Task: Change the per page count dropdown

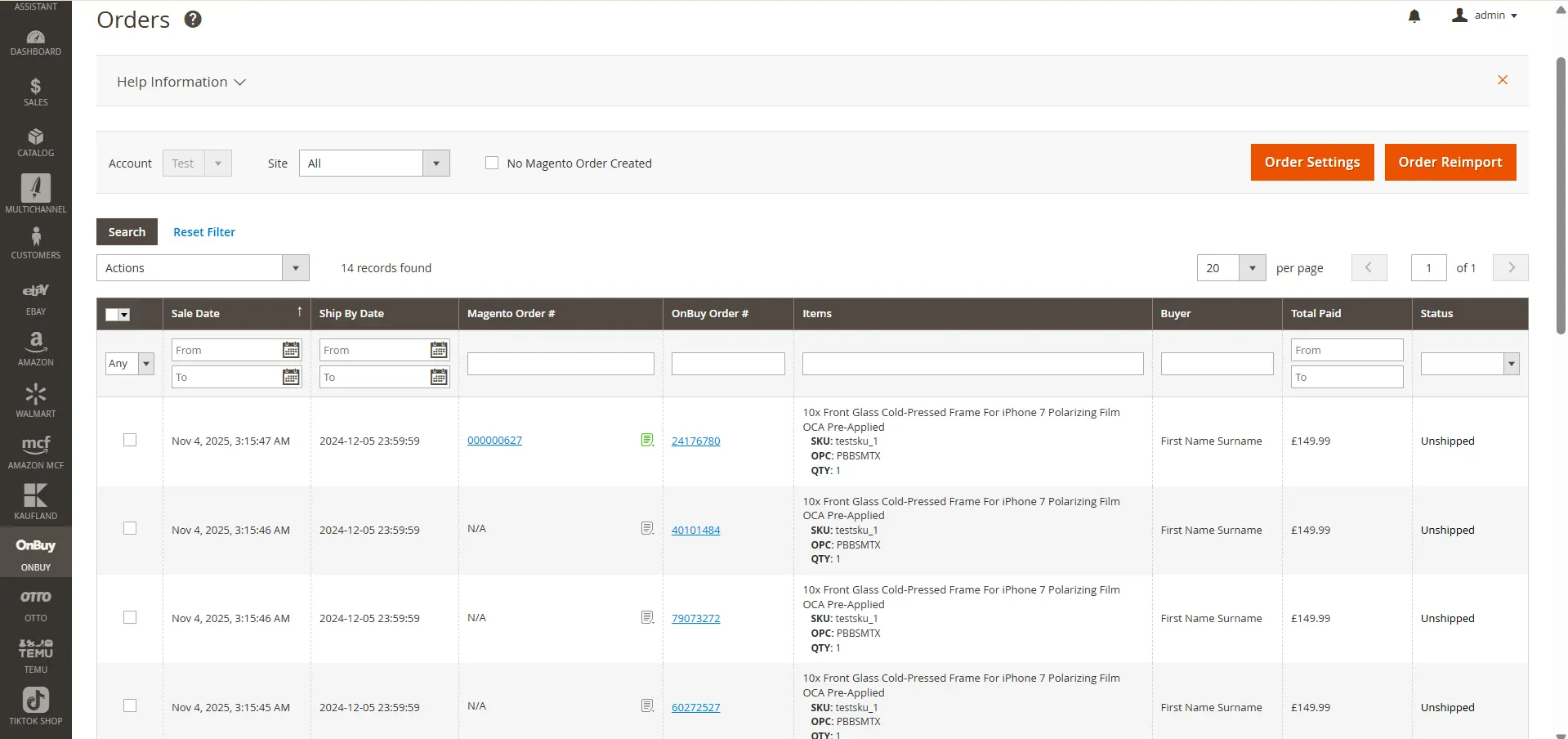Action: (1231, 268)
